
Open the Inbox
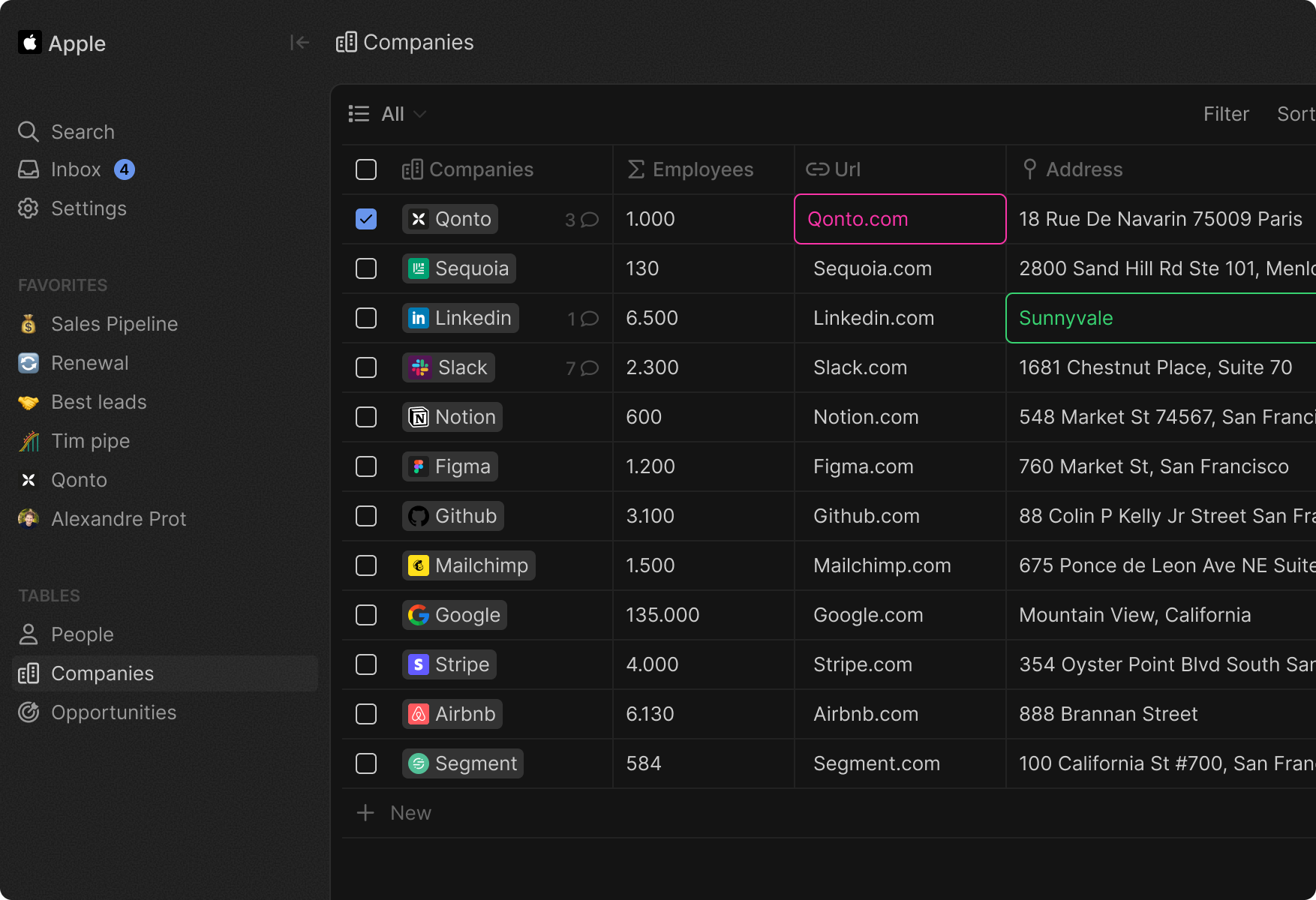76,169
